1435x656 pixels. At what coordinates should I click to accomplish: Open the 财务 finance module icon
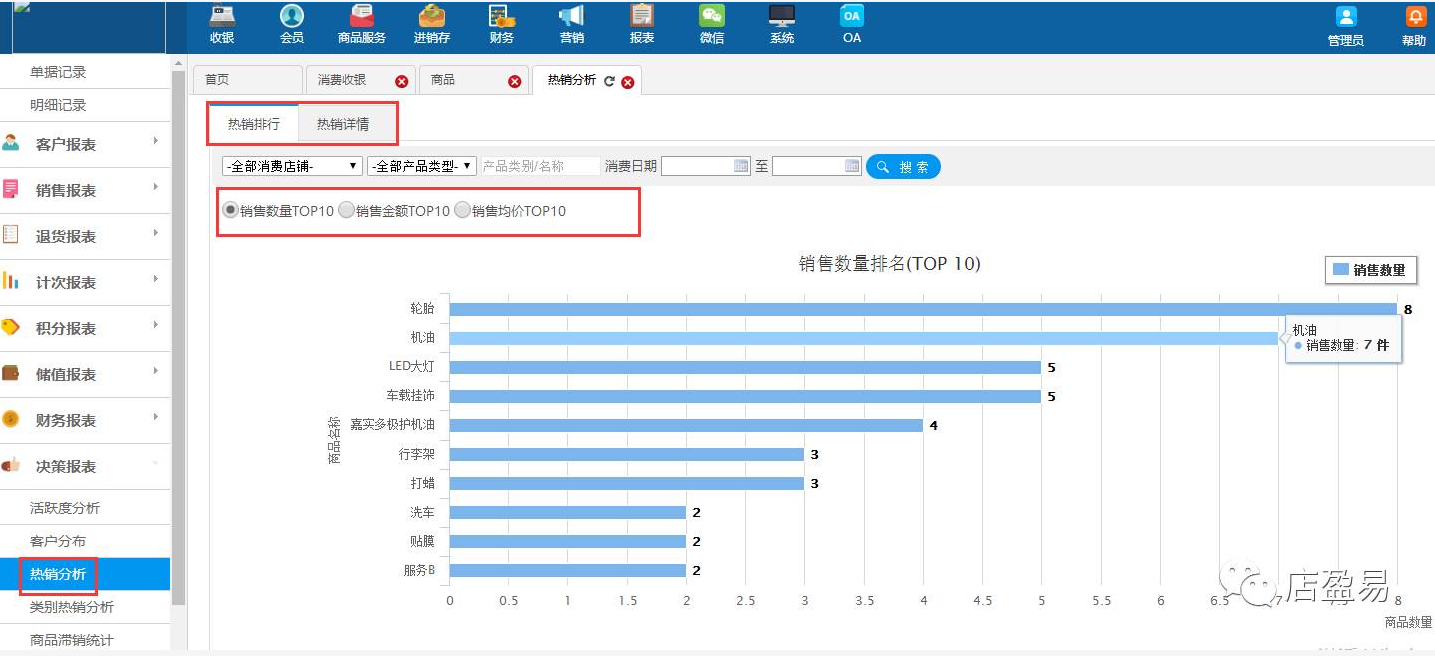click(x=502, y=17)
